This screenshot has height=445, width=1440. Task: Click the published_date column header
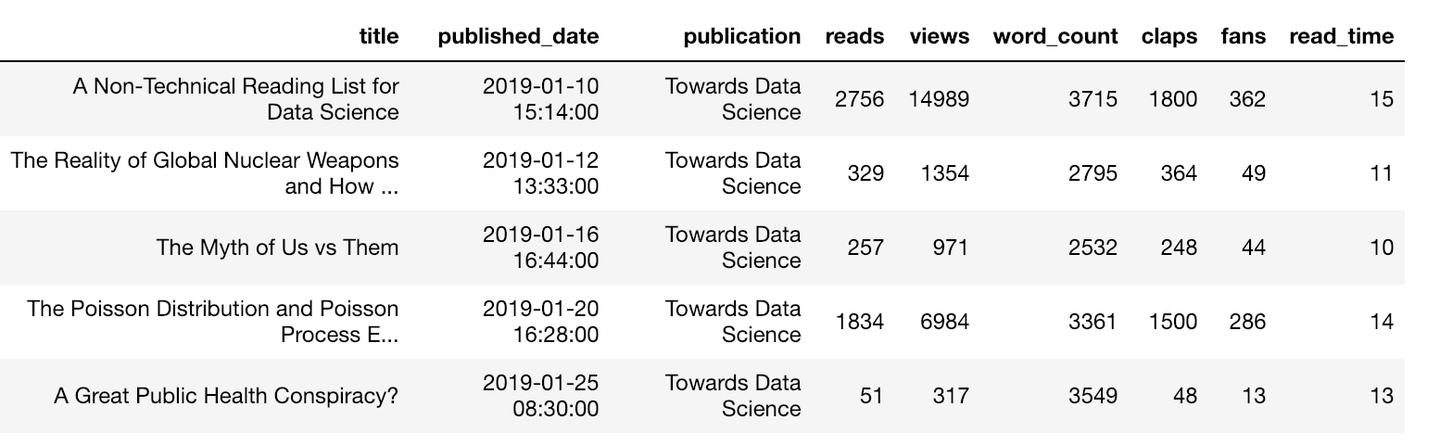(518, 37)
